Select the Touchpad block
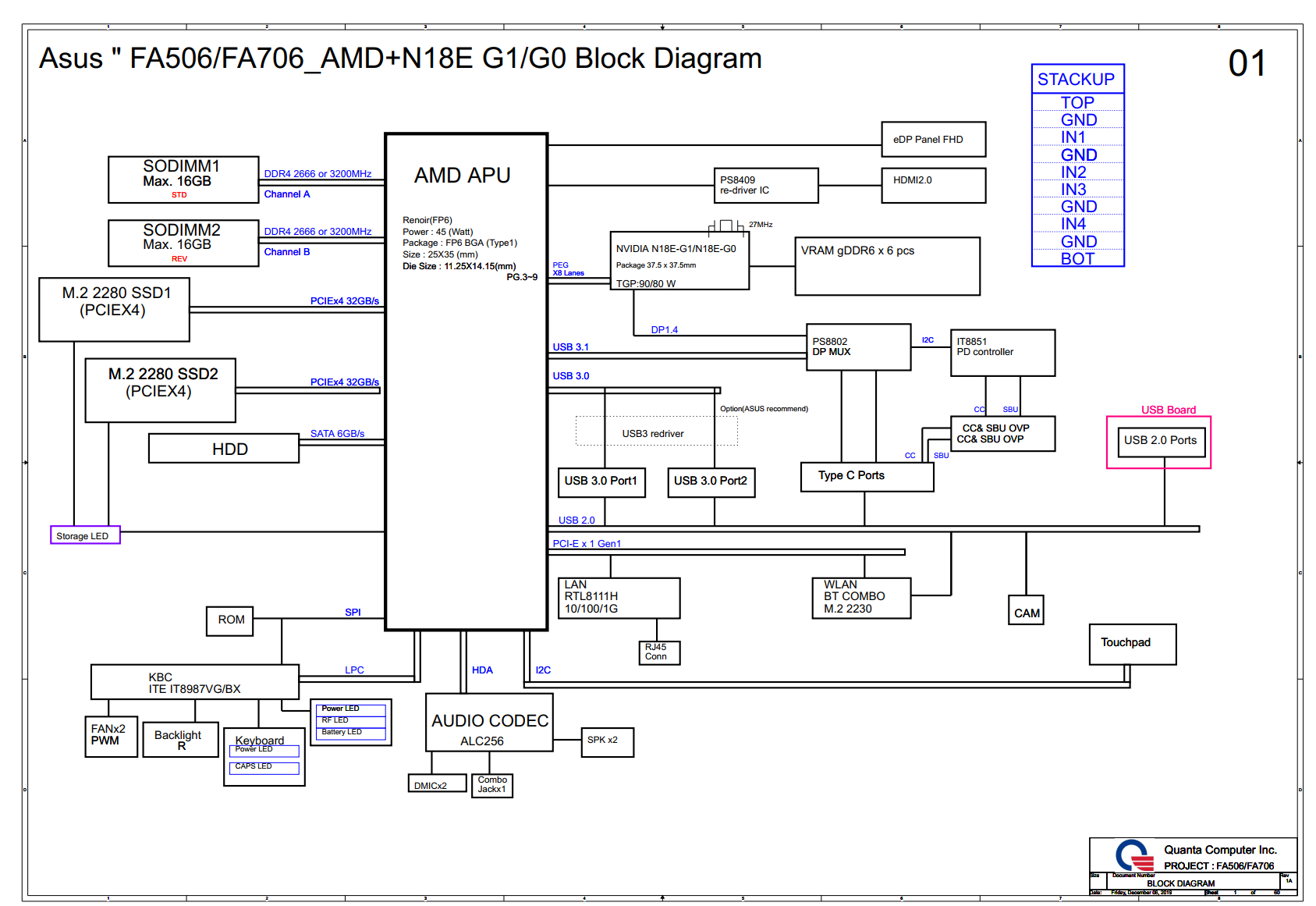This screenshot has width=1316, height=906. point(1133,645)
